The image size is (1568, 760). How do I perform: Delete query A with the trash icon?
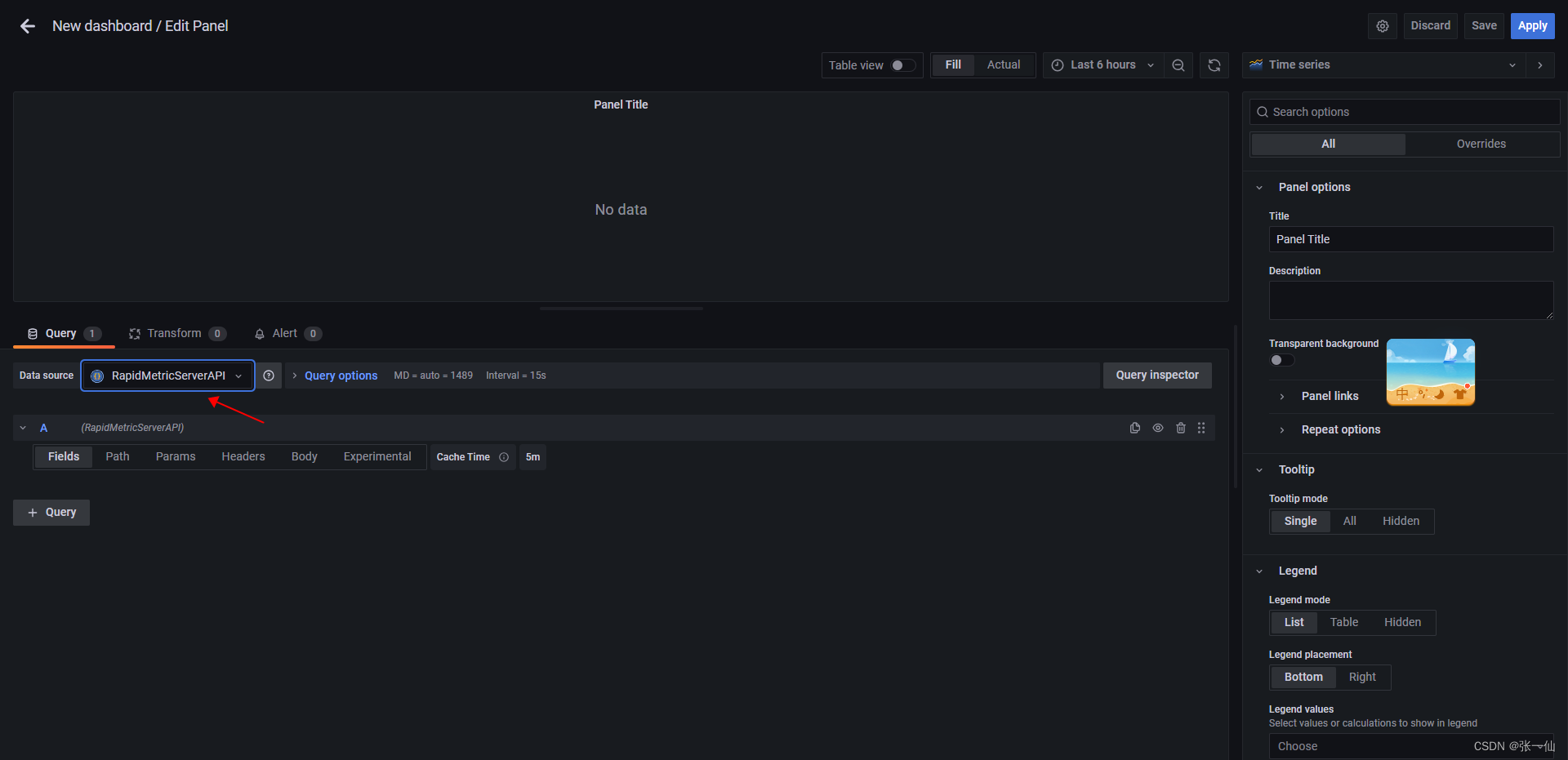click(1180, 427)
